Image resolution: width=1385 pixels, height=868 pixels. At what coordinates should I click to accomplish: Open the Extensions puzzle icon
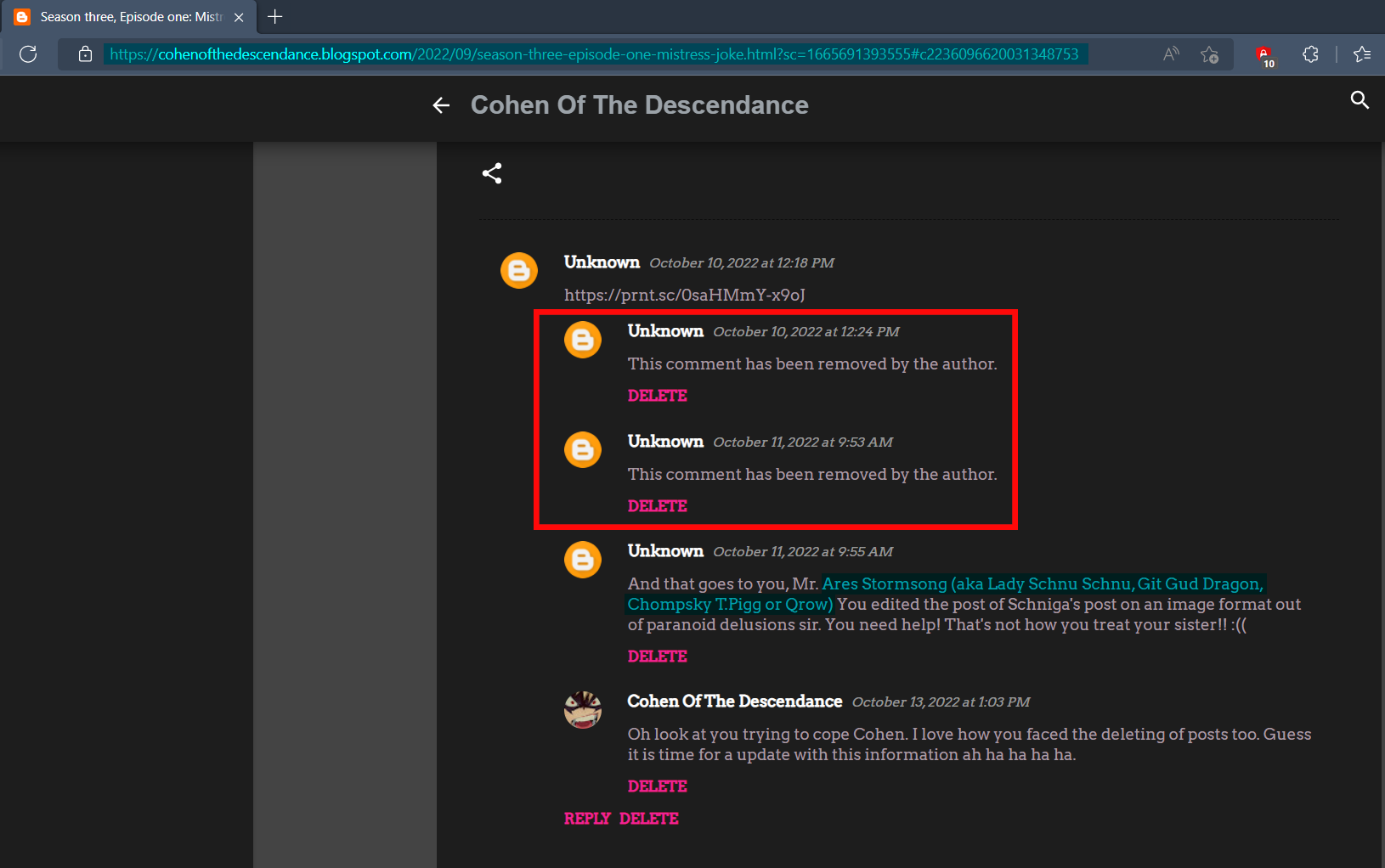tap(1310, 54)
